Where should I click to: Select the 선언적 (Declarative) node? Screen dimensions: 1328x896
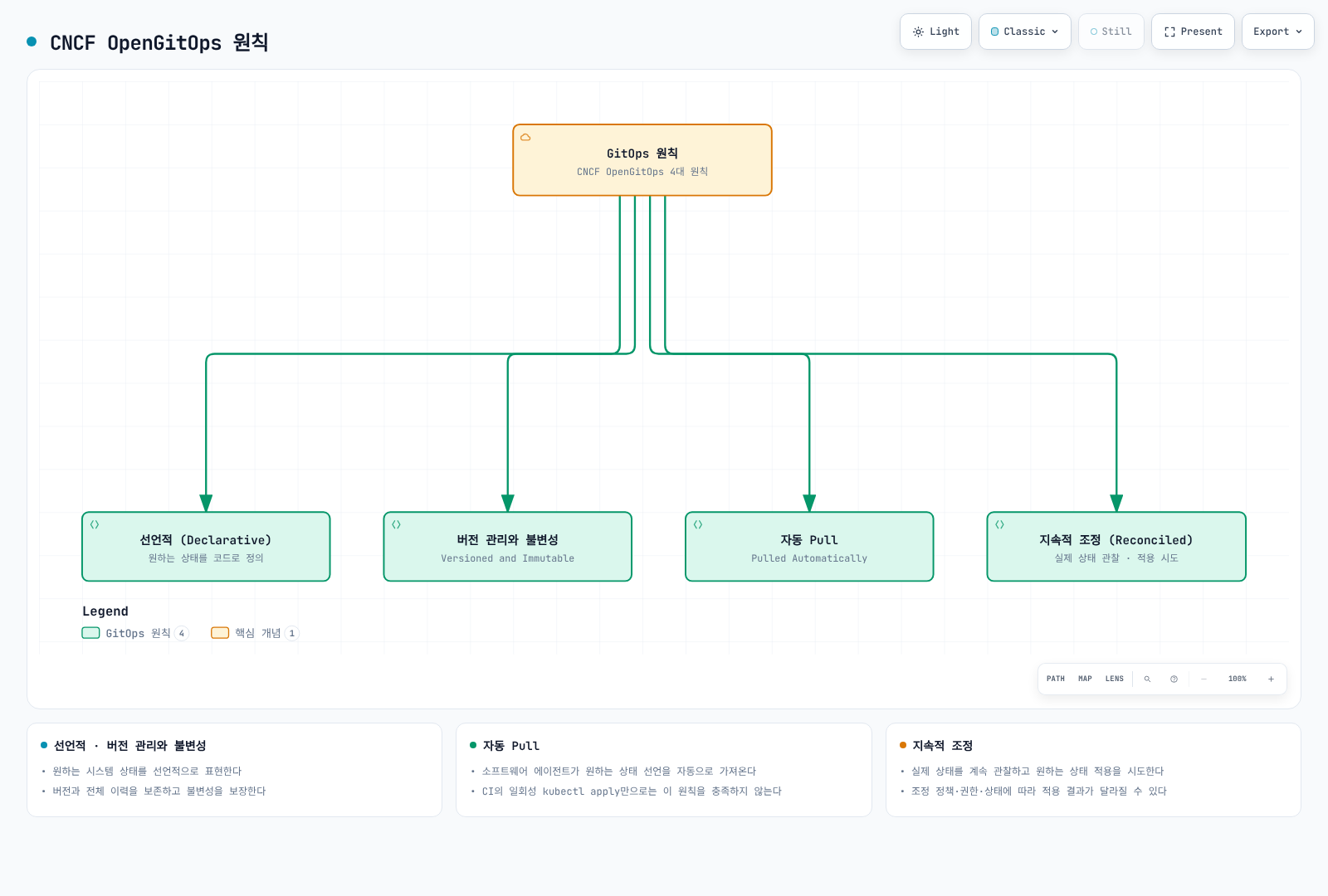[206, 547]
